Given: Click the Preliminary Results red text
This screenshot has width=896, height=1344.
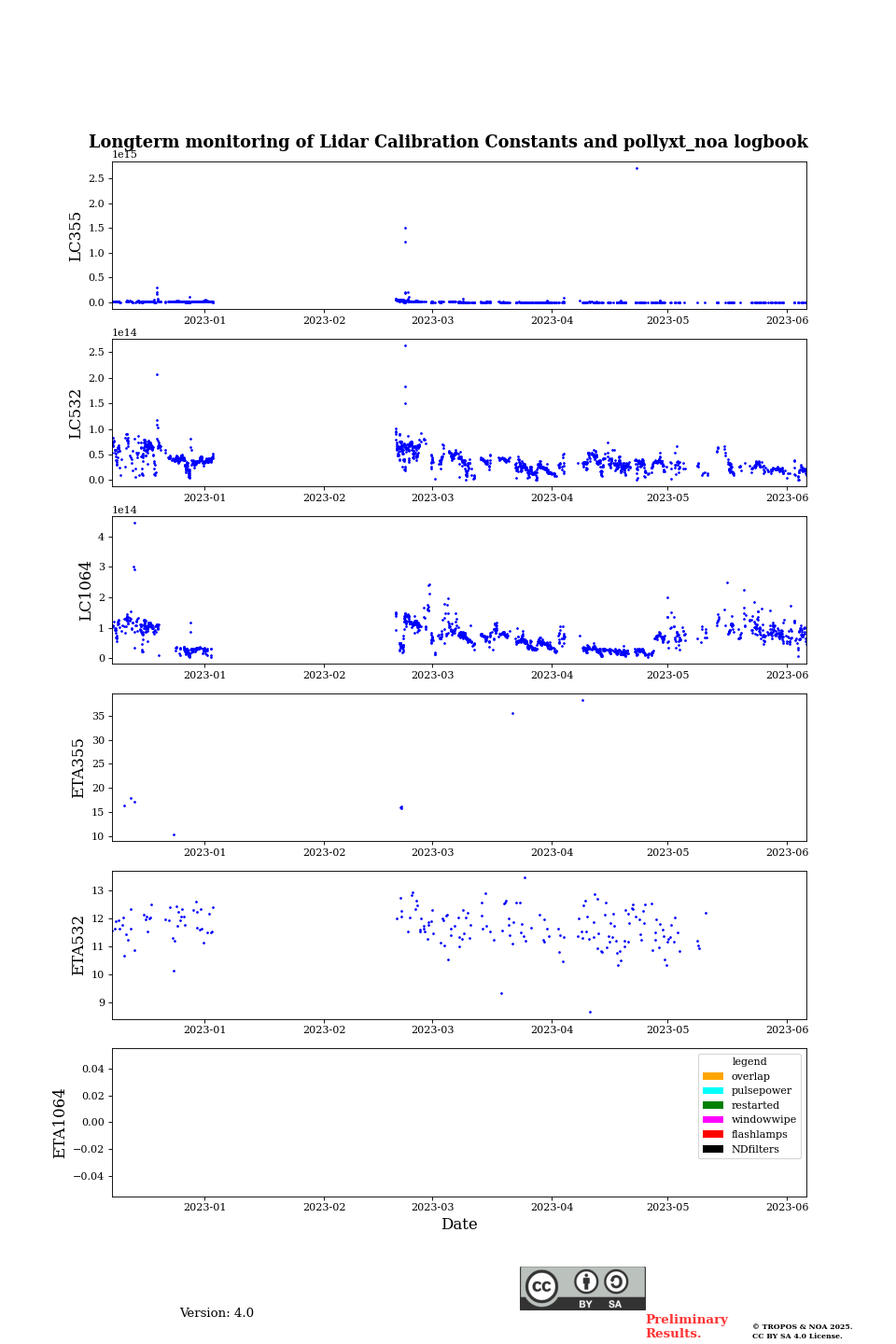Looking at the screenshot, I should (x=686, y=1326).
